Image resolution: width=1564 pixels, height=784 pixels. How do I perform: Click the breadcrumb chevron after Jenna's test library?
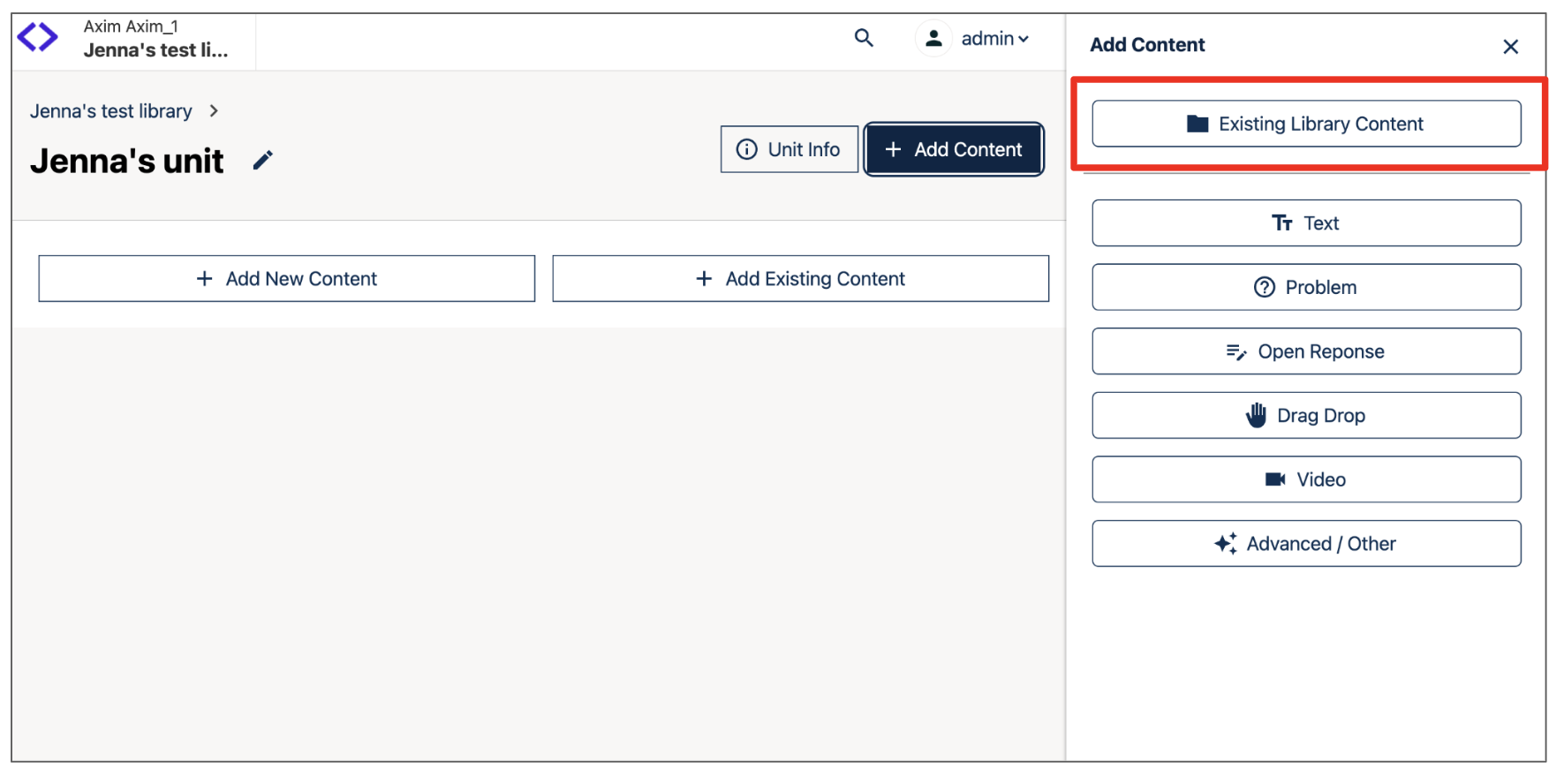pyautogui.click(x=214, y=111)
